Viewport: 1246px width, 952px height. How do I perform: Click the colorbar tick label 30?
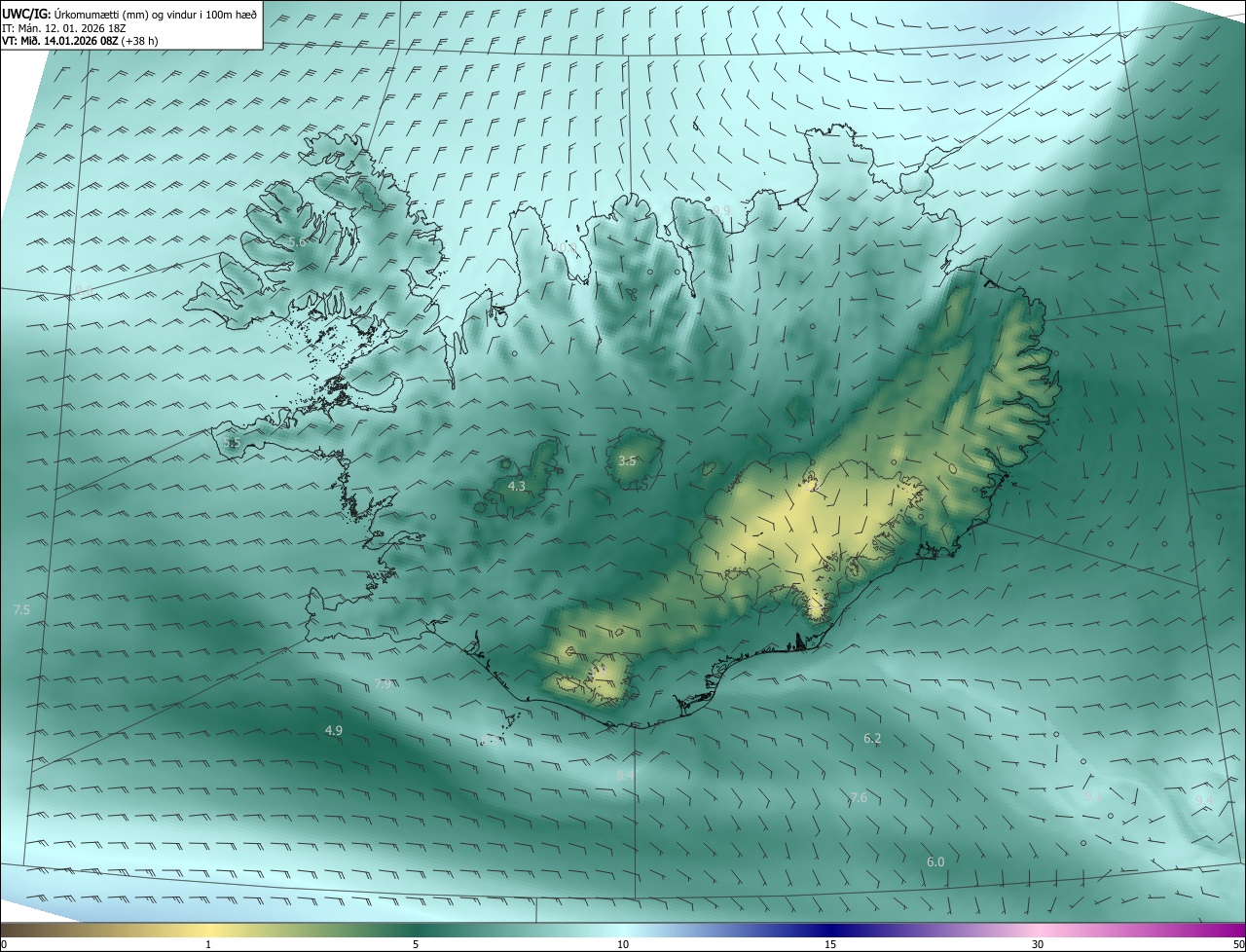1038,945
